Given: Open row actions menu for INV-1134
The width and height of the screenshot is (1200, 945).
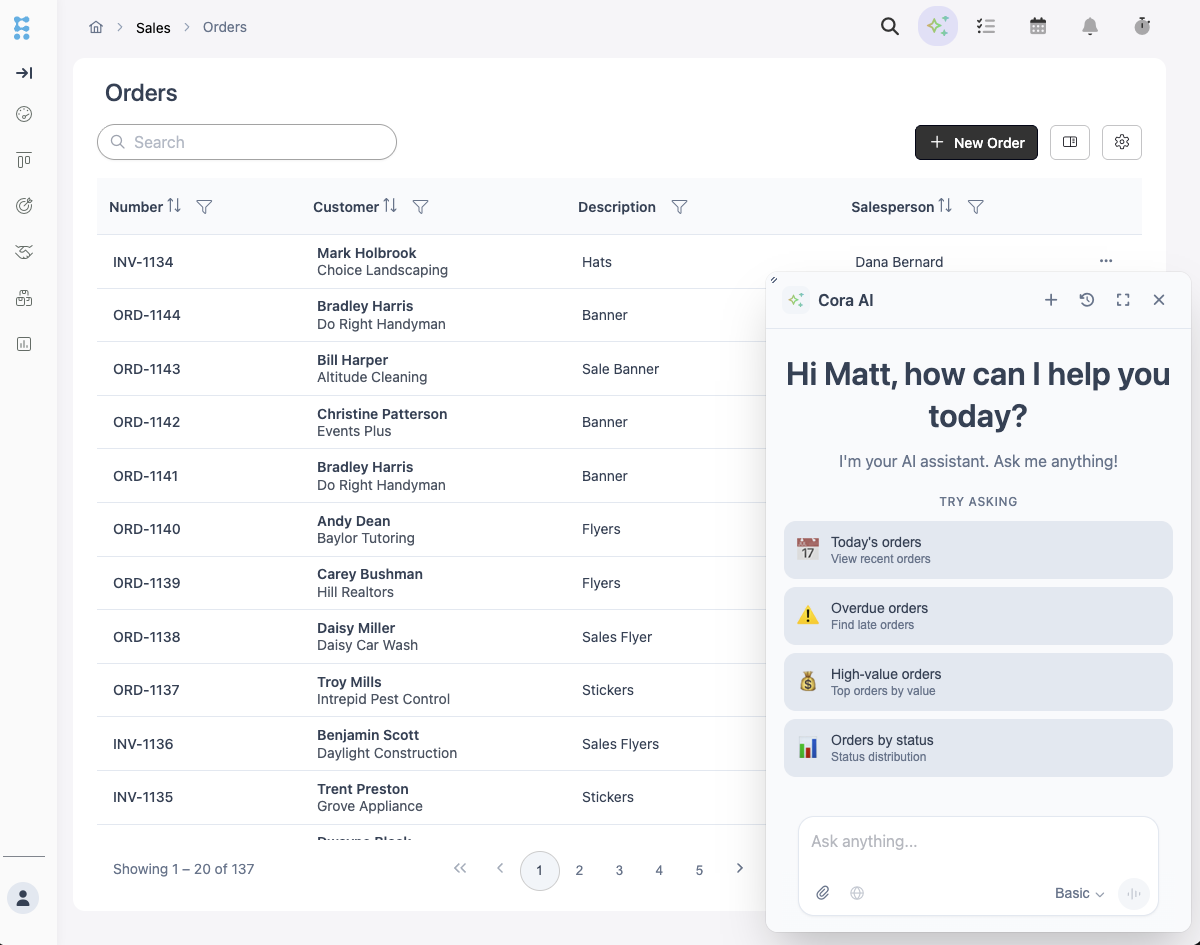Looking at the screenshot, I should 1106,261.
